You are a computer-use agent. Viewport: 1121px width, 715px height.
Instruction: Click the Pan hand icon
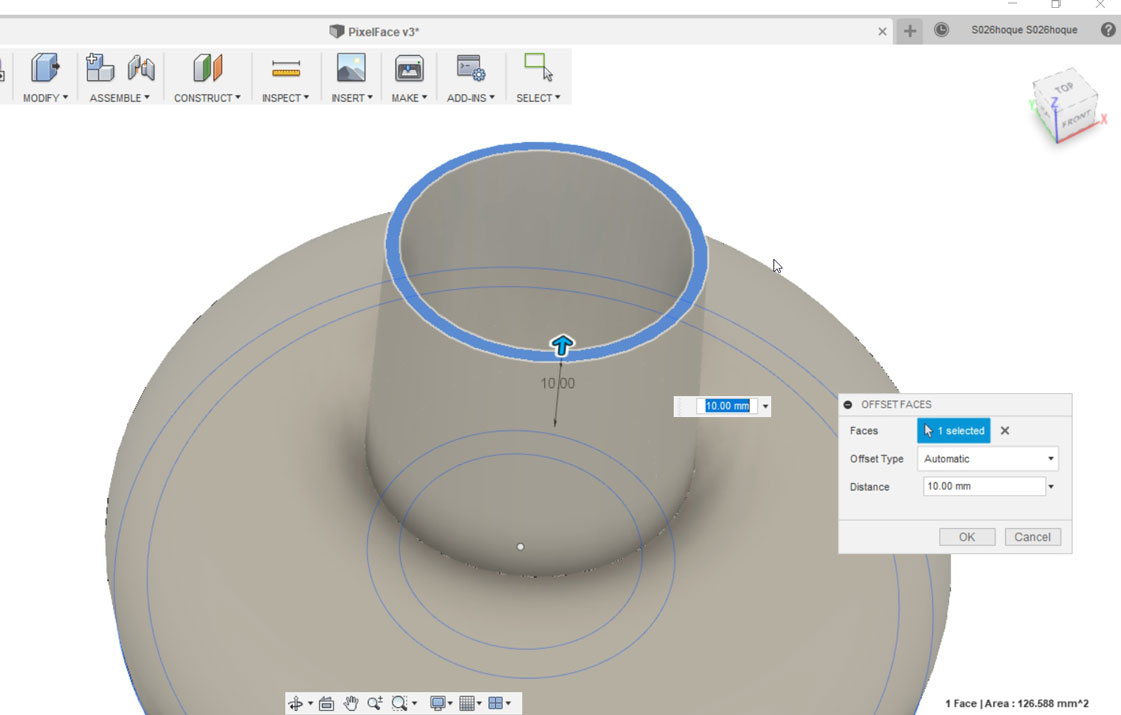pos(350,704)
